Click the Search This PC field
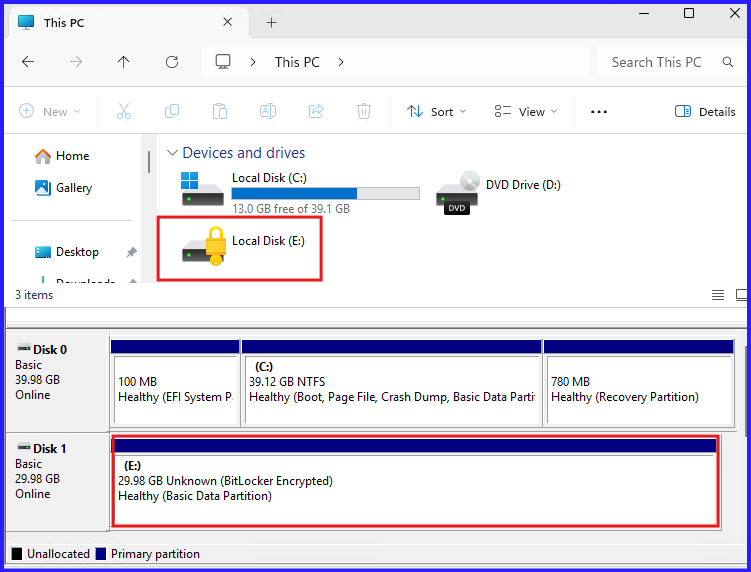The width and height of the screenshot is (751, 572). click(660, 62)
